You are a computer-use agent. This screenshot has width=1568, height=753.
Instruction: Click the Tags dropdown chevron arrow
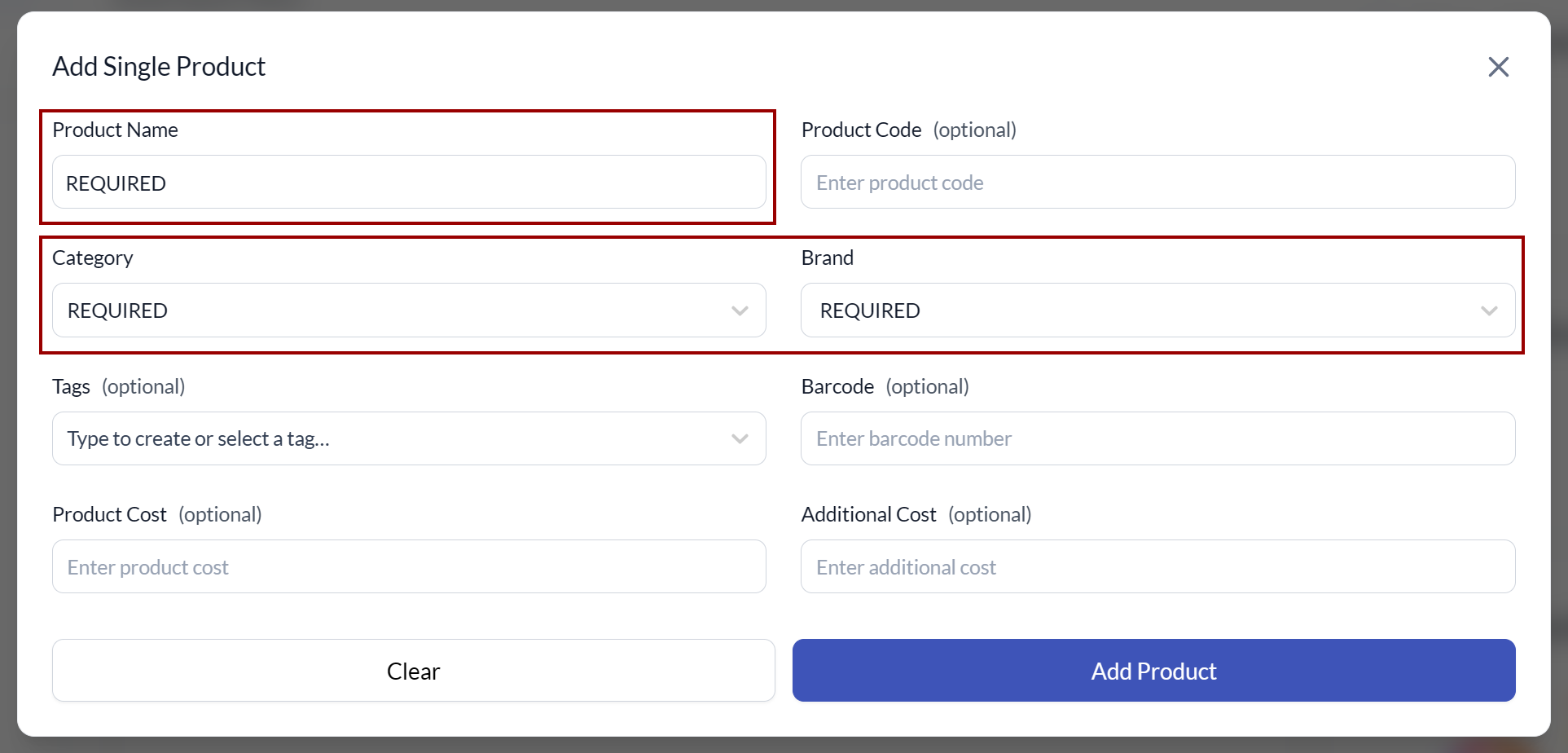(740, 438)
